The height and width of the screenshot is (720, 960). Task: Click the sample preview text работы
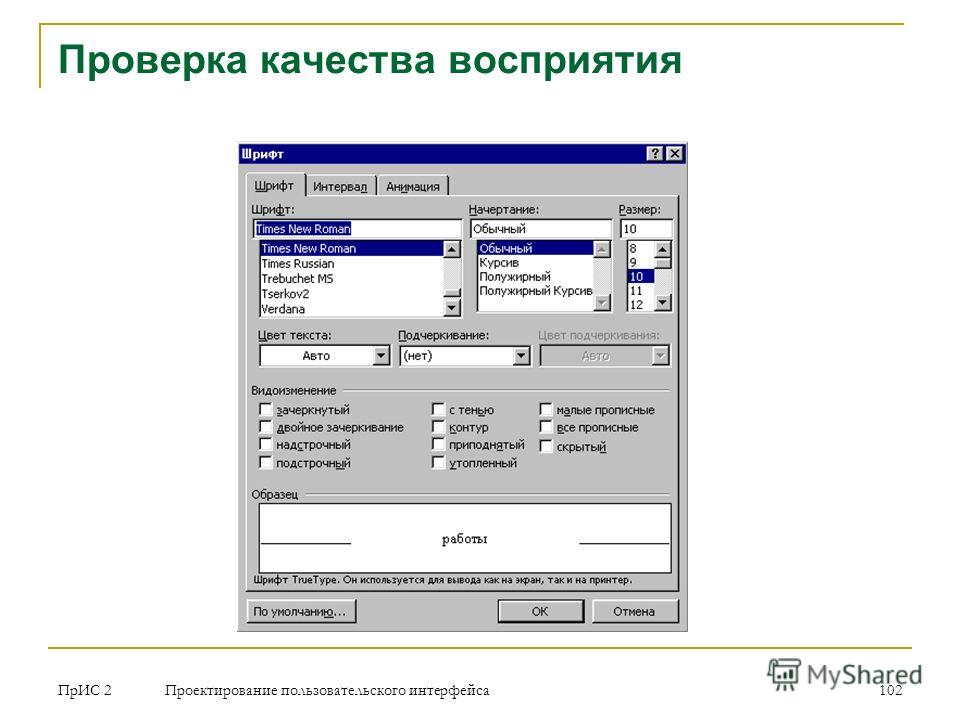465,539
